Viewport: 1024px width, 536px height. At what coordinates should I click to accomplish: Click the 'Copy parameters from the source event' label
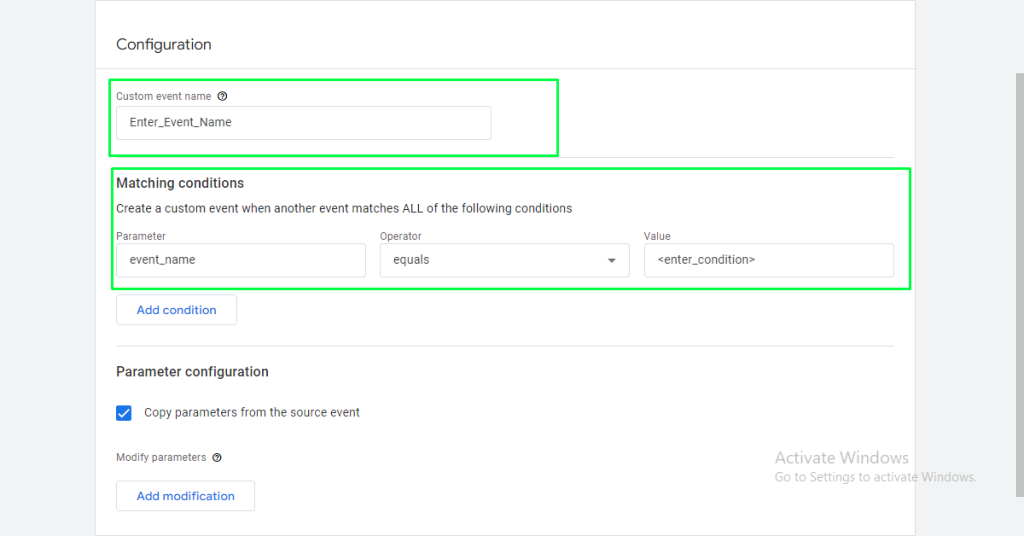tap(252, 412)
